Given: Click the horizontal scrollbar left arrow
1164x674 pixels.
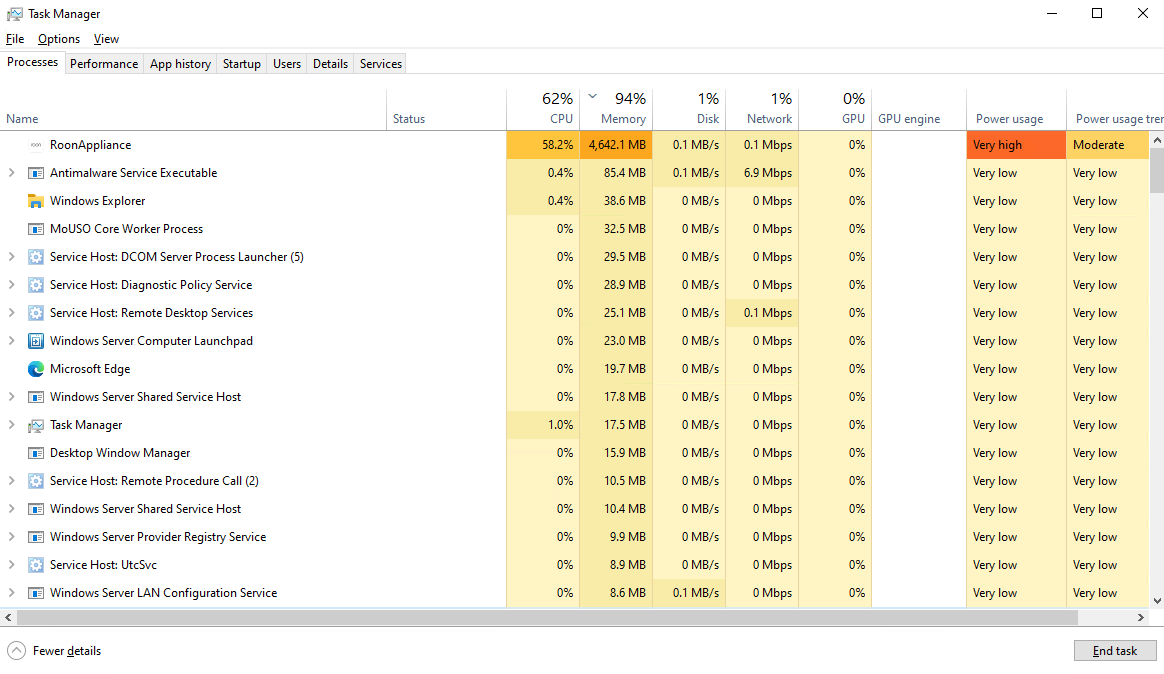Looking at the screenshot, I should (8, 618).
